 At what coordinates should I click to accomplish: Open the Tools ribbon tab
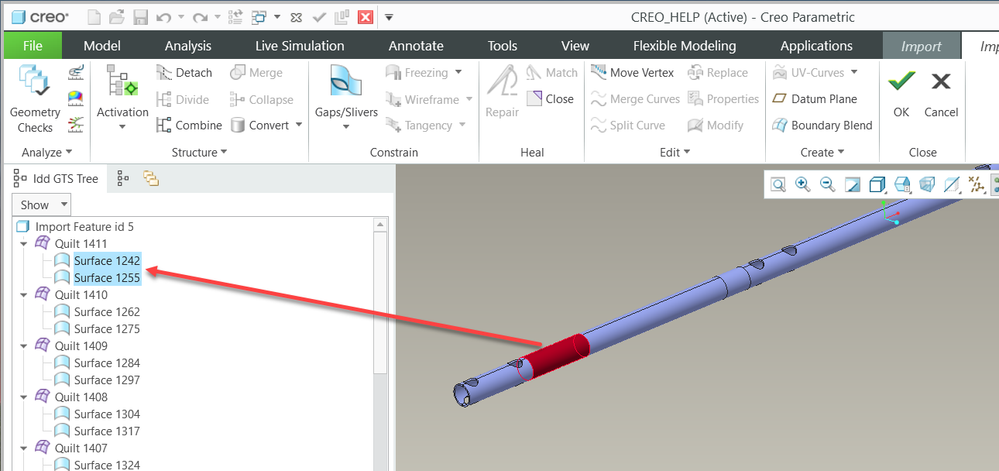tap(503, 46)
